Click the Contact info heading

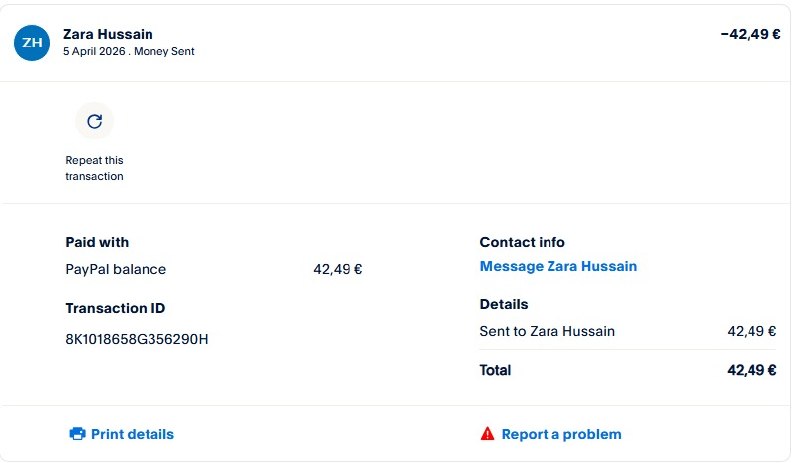pos(522,242)
